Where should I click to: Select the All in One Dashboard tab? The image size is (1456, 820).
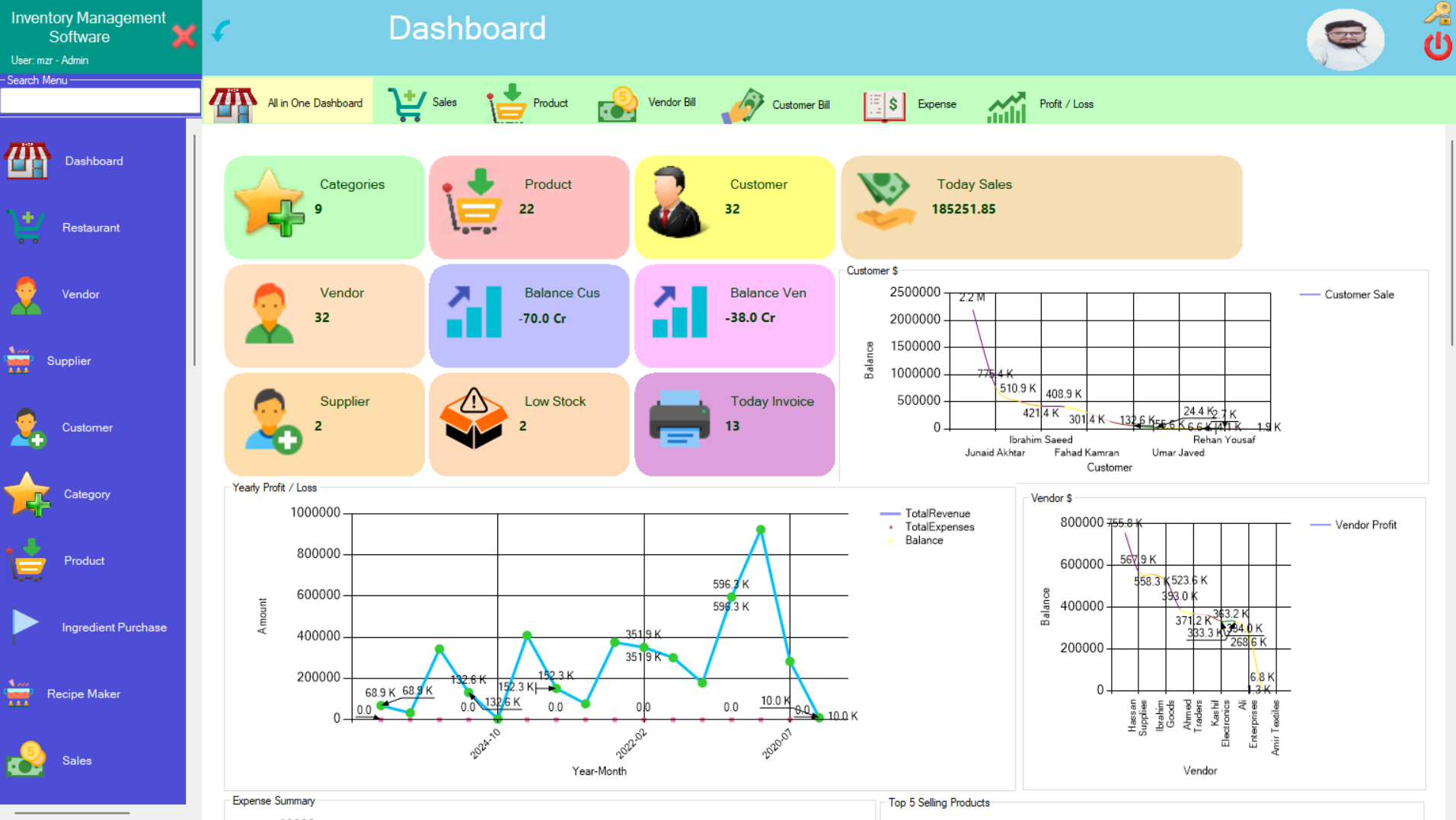tap(289, 104)
